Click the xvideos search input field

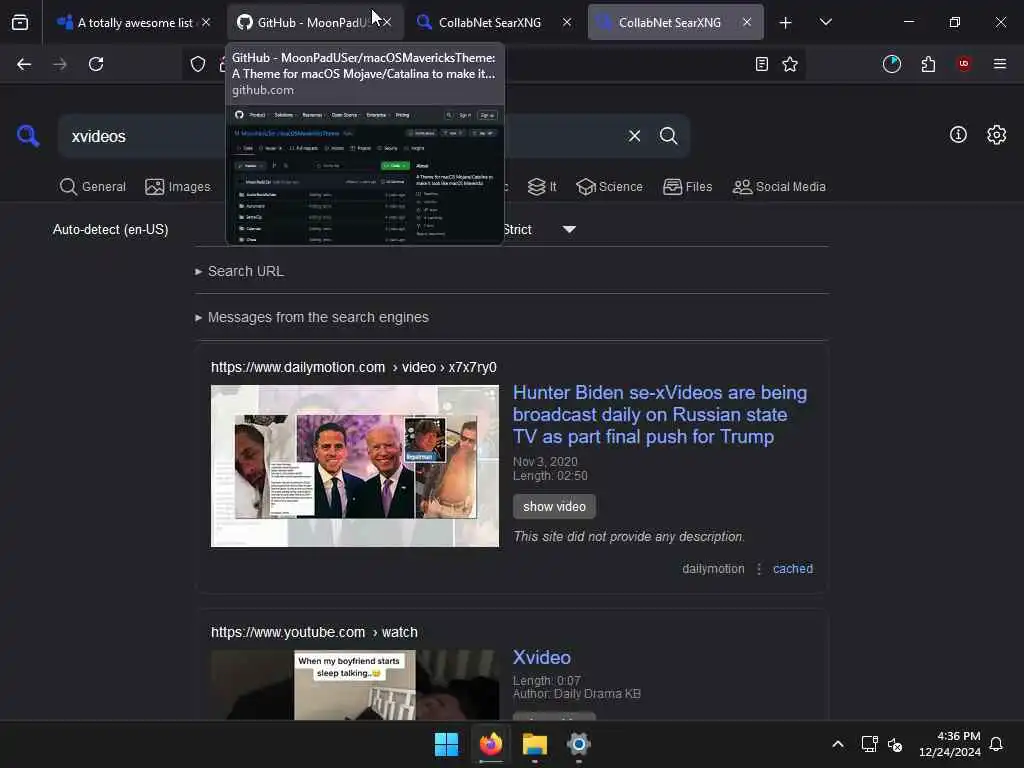coord(340,136)
